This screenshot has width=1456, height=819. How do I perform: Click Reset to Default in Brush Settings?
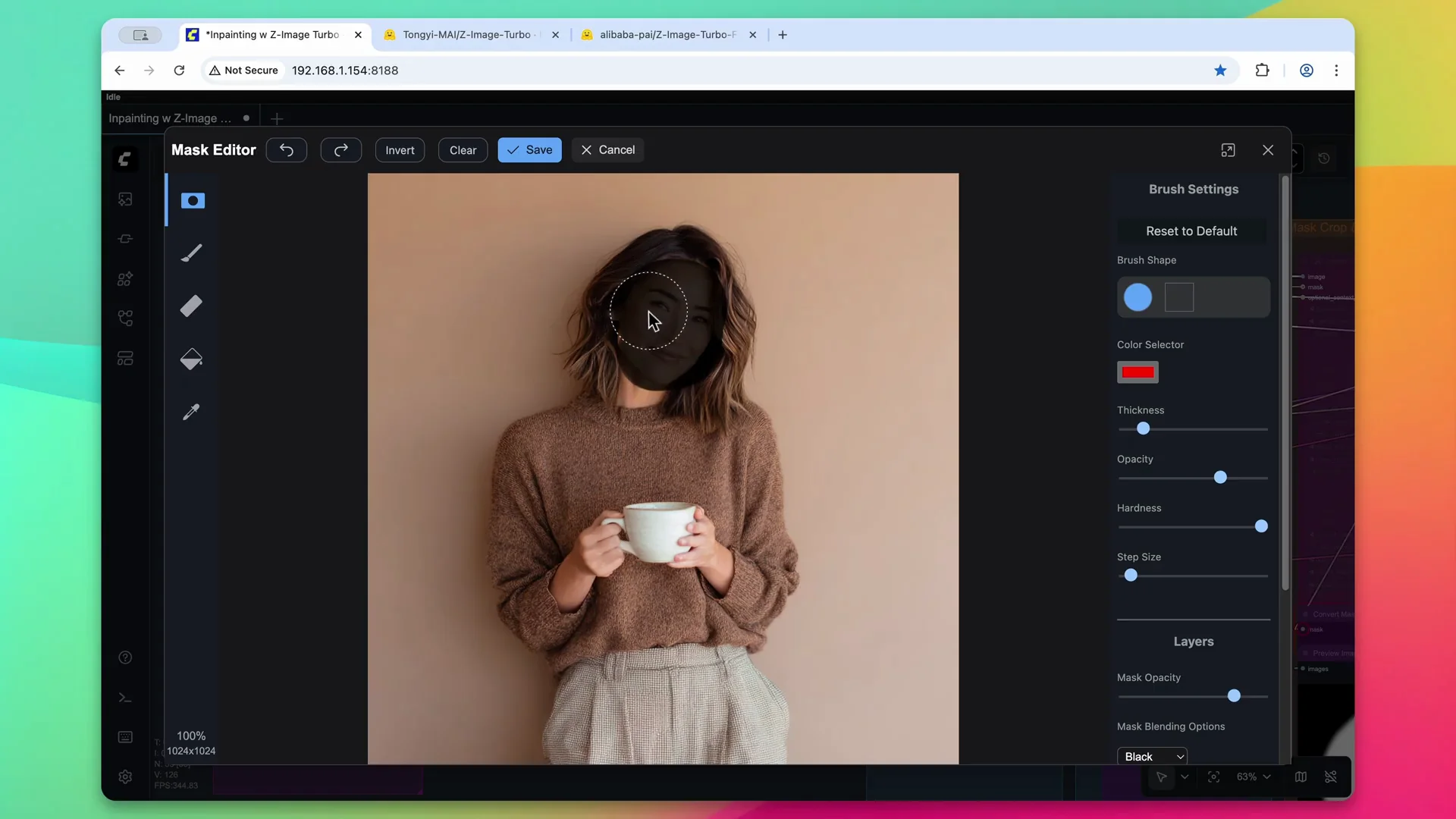(1192, 231)
